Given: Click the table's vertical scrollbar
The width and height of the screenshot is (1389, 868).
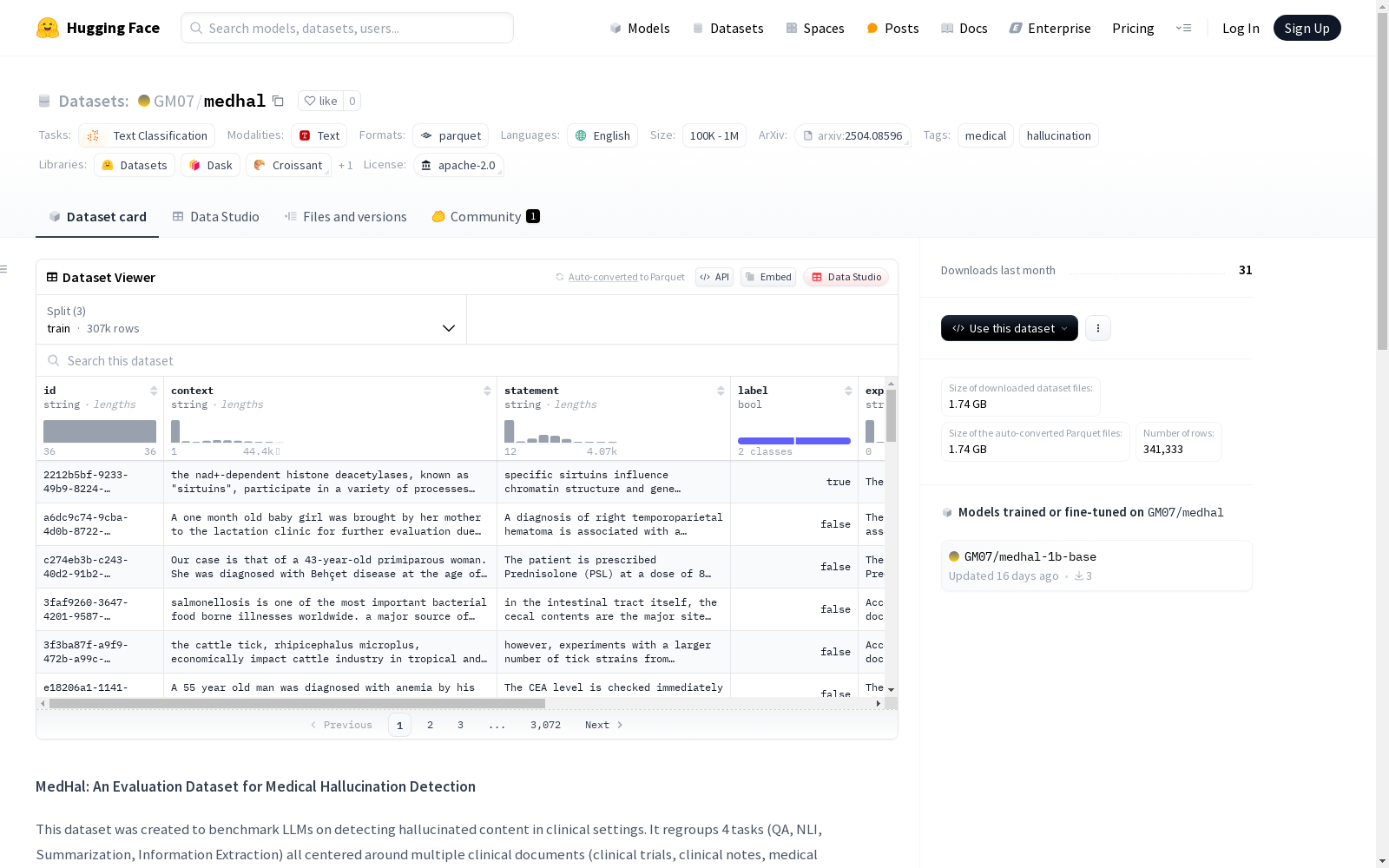Looking at the screenshot, I should 891,415.
